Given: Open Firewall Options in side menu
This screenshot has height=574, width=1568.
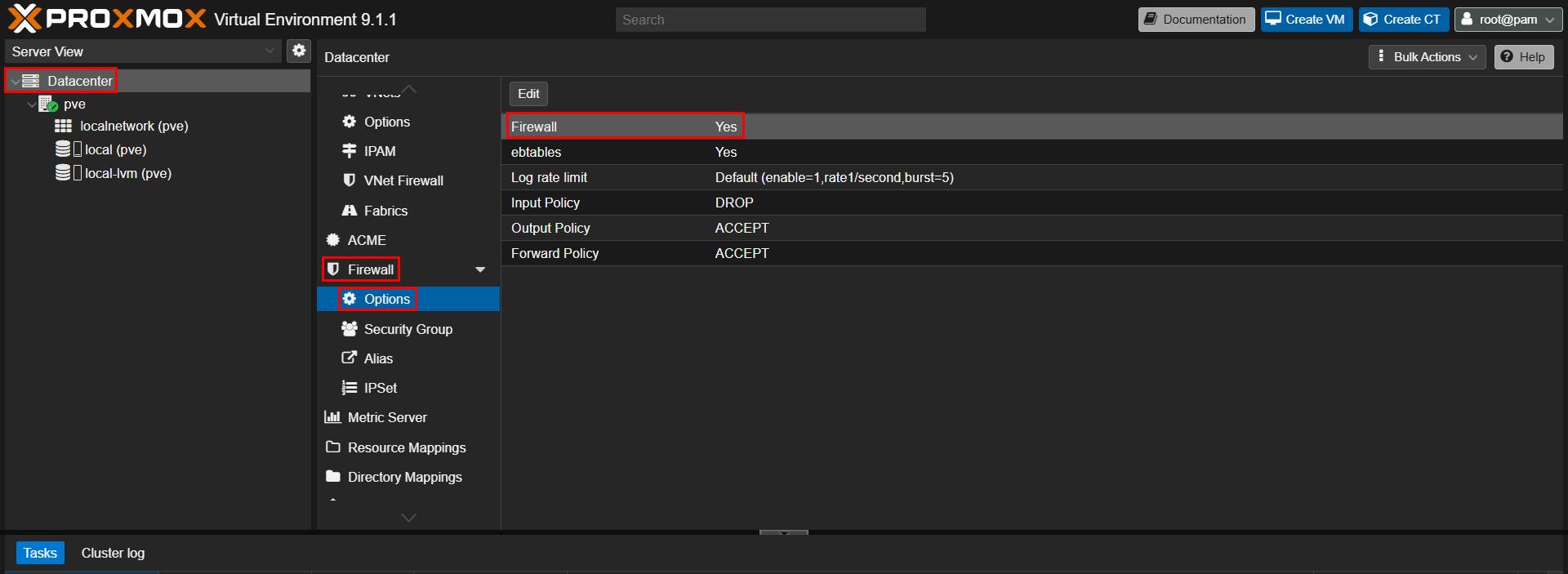Looking at the screenshot, I should pos(408,299).
